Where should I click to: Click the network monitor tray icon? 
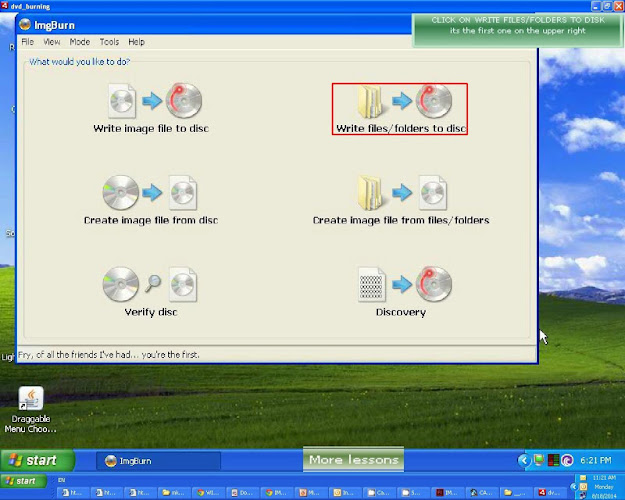[x=539, y=460]
